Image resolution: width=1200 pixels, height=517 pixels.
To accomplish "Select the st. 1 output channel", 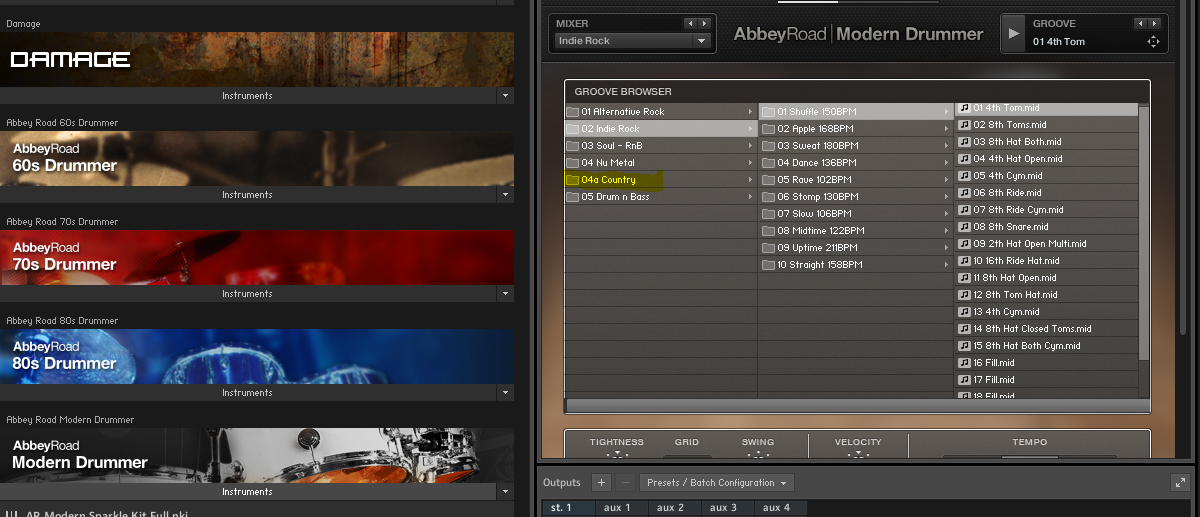I will click(x=563, y=508).
